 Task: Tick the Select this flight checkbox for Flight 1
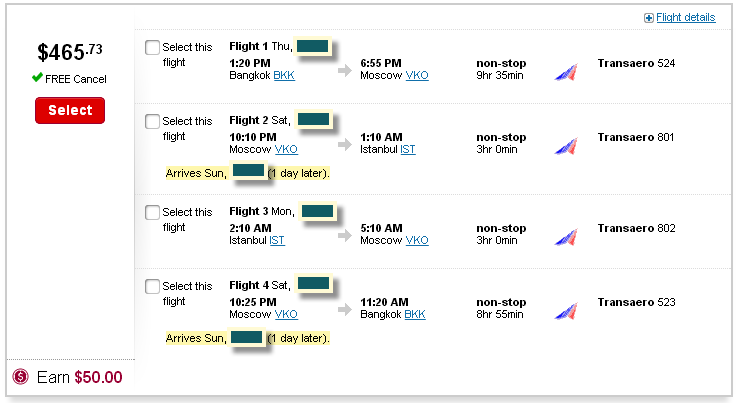pos(152,47)
